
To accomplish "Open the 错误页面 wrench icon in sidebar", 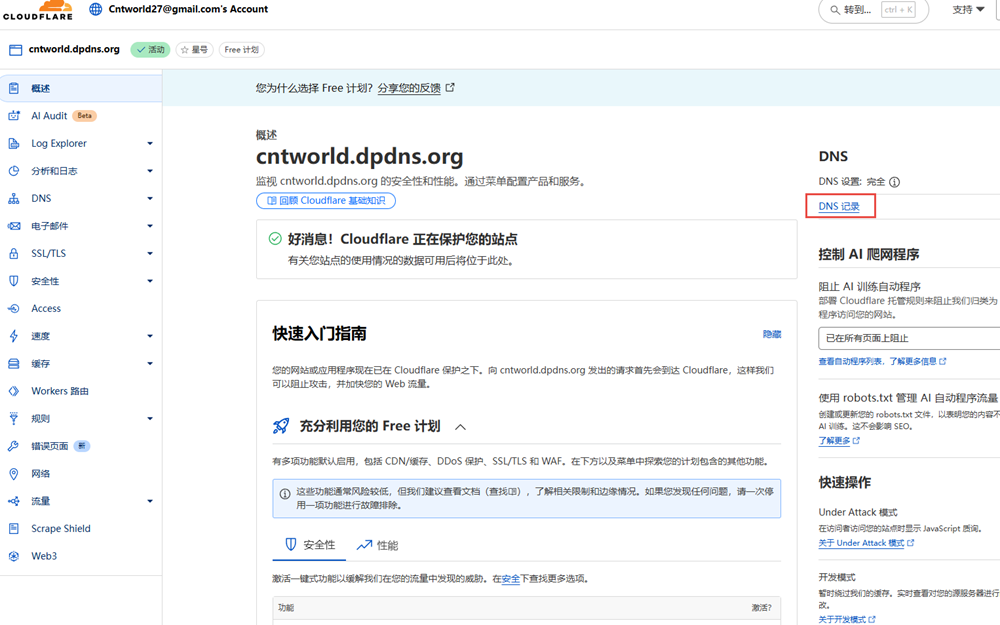I will point(13,446).
